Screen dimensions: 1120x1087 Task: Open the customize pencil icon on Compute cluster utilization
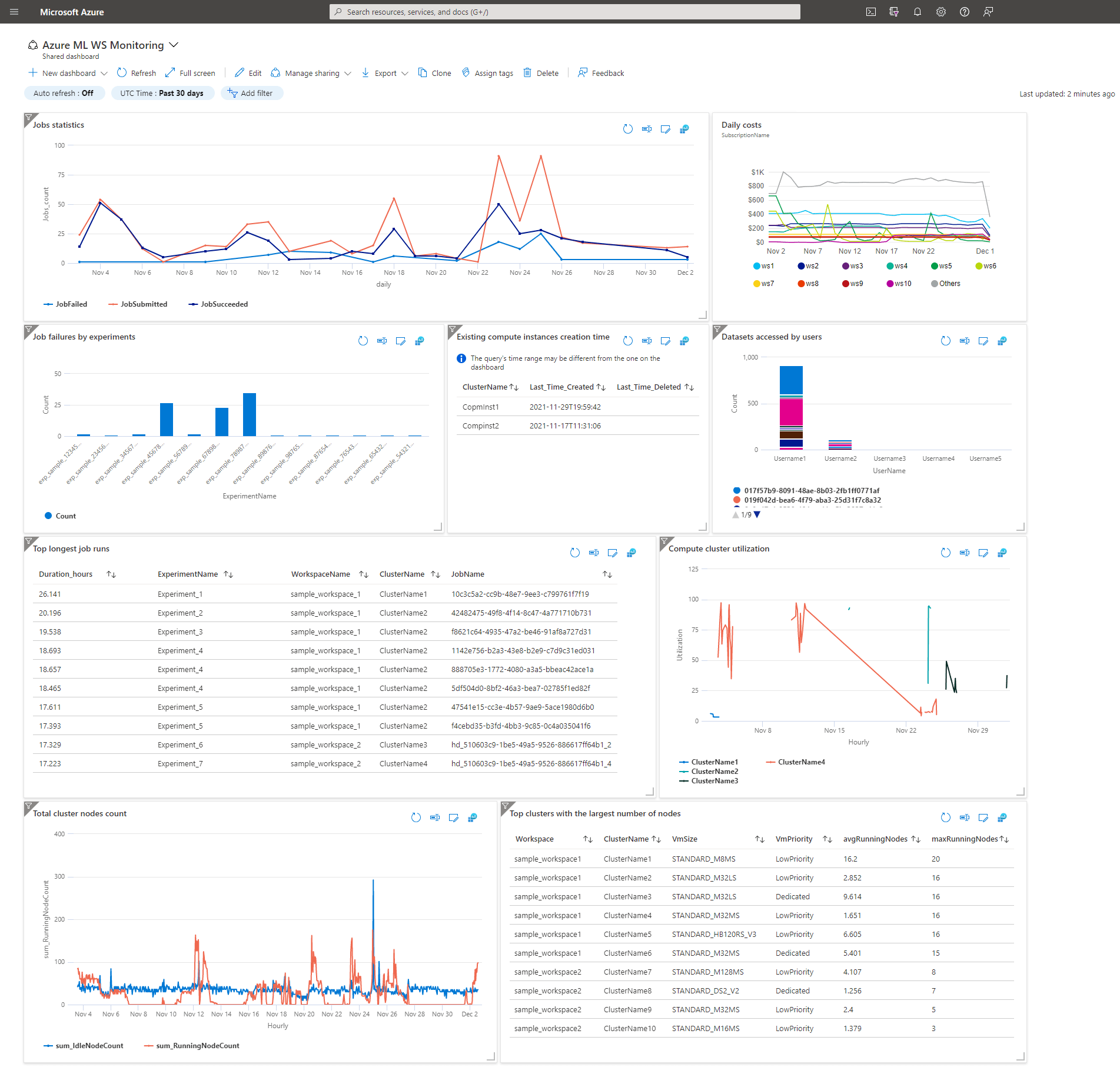983,553
